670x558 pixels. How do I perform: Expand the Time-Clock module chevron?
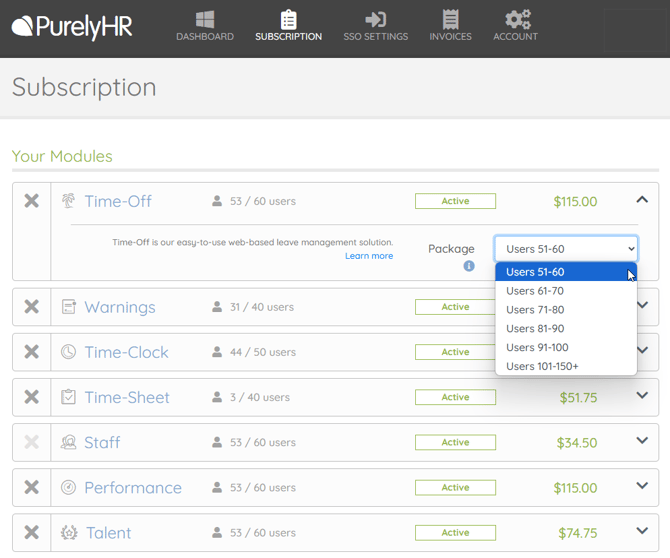coord(643,350)
